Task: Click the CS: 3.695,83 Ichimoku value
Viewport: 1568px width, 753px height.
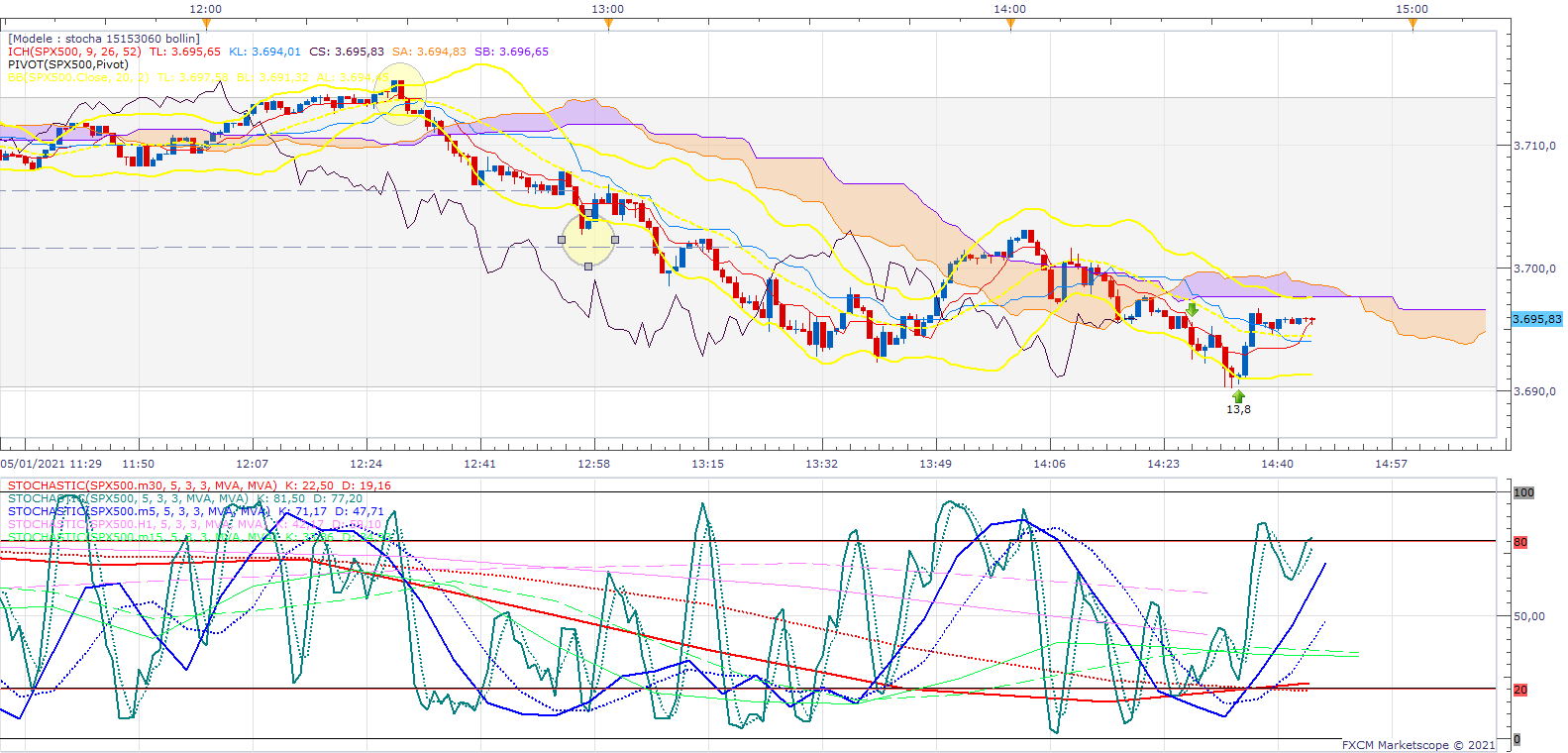Action: [347, 52]
